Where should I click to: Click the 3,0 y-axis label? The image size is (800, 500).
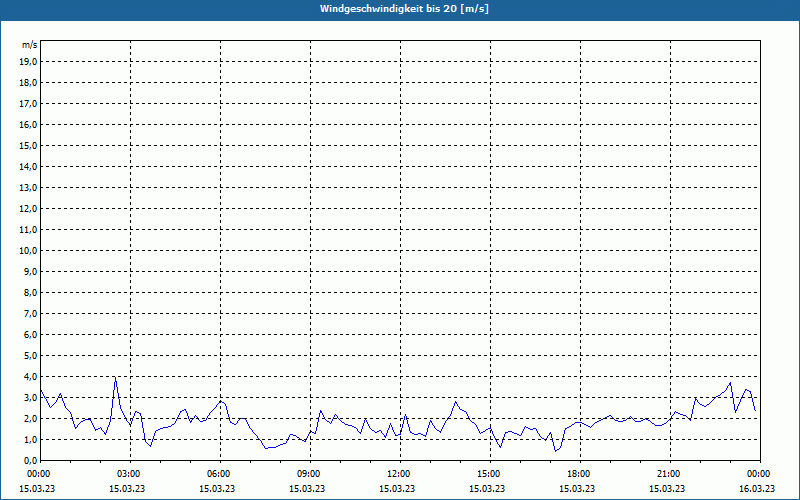click(30, 397)
